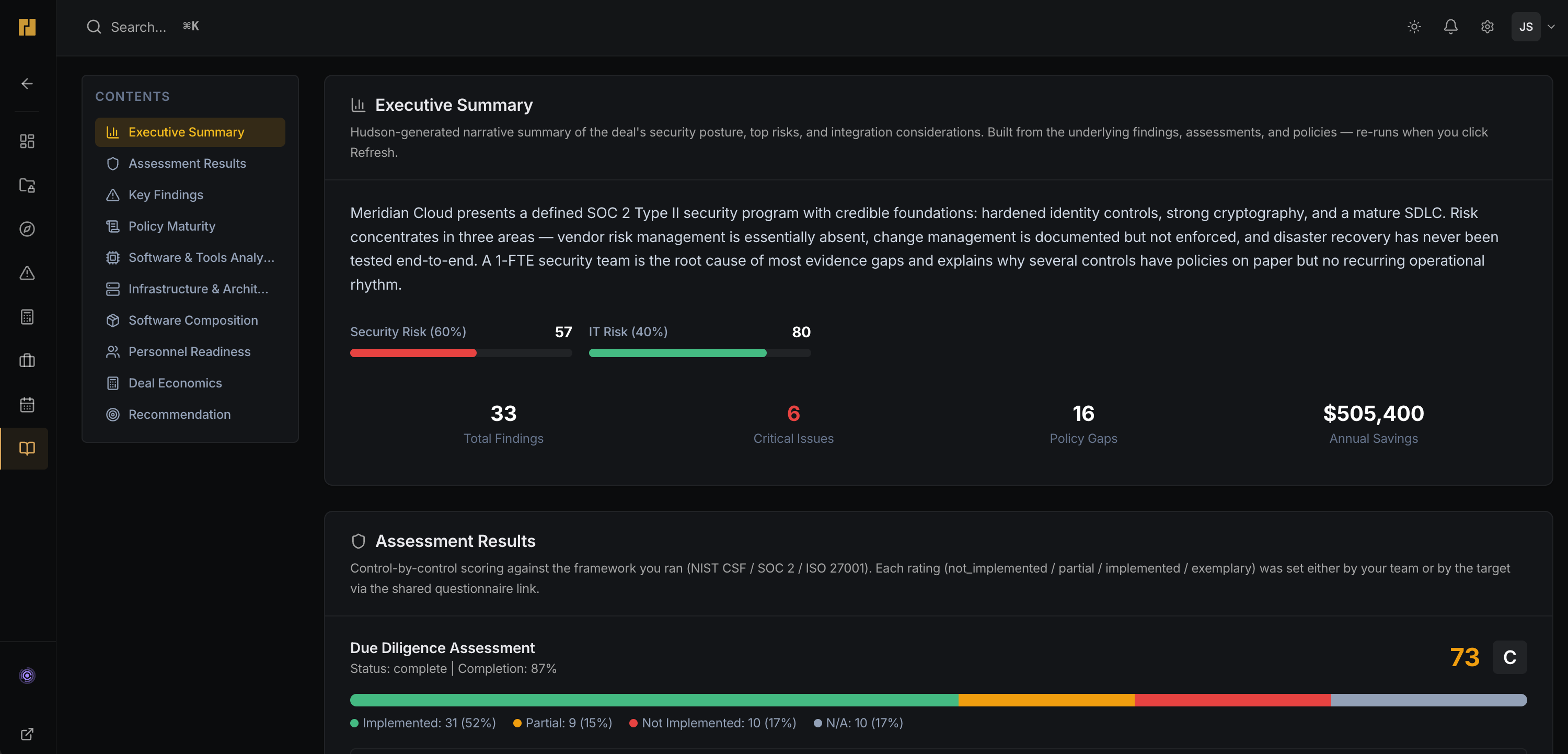Toggle light theme with the sun icon
1568x754 pixels.
click(x=1414, y=27)
